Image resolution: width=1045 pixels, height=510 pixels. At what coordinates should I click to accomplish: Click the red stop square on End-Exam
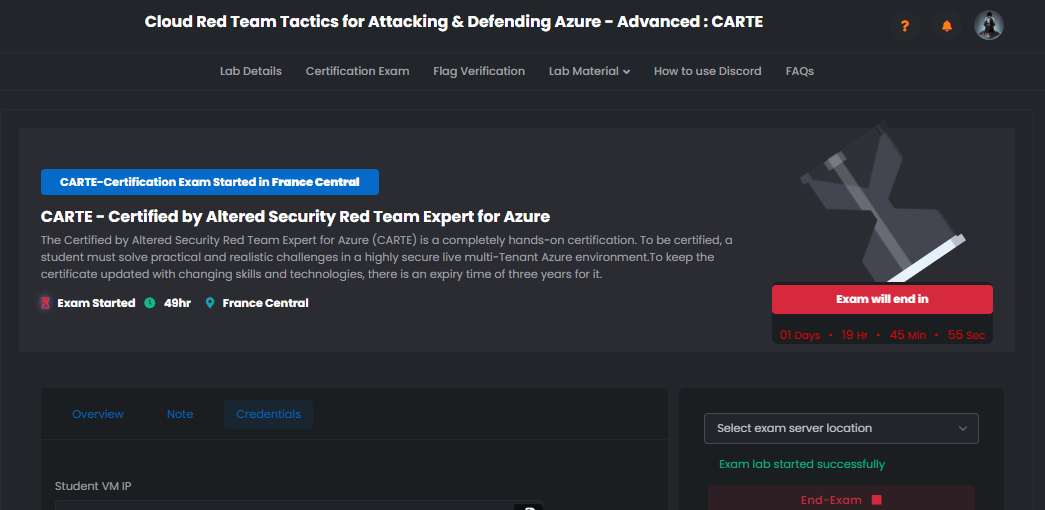tap(876, 500)
